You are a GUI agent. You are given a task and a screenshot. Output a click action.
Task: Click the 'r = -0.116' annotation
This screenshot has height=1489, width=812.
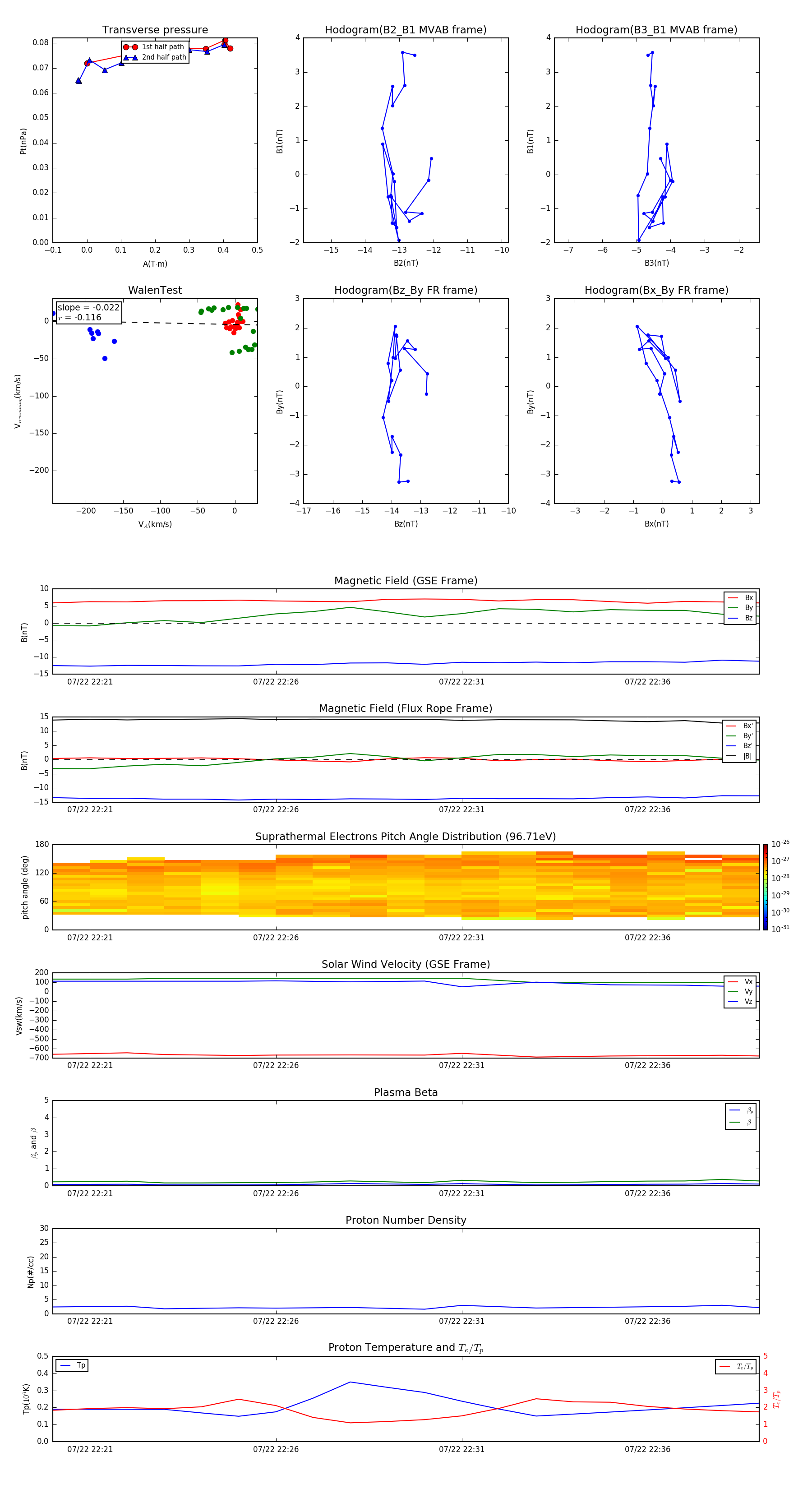tap(80, 317)
